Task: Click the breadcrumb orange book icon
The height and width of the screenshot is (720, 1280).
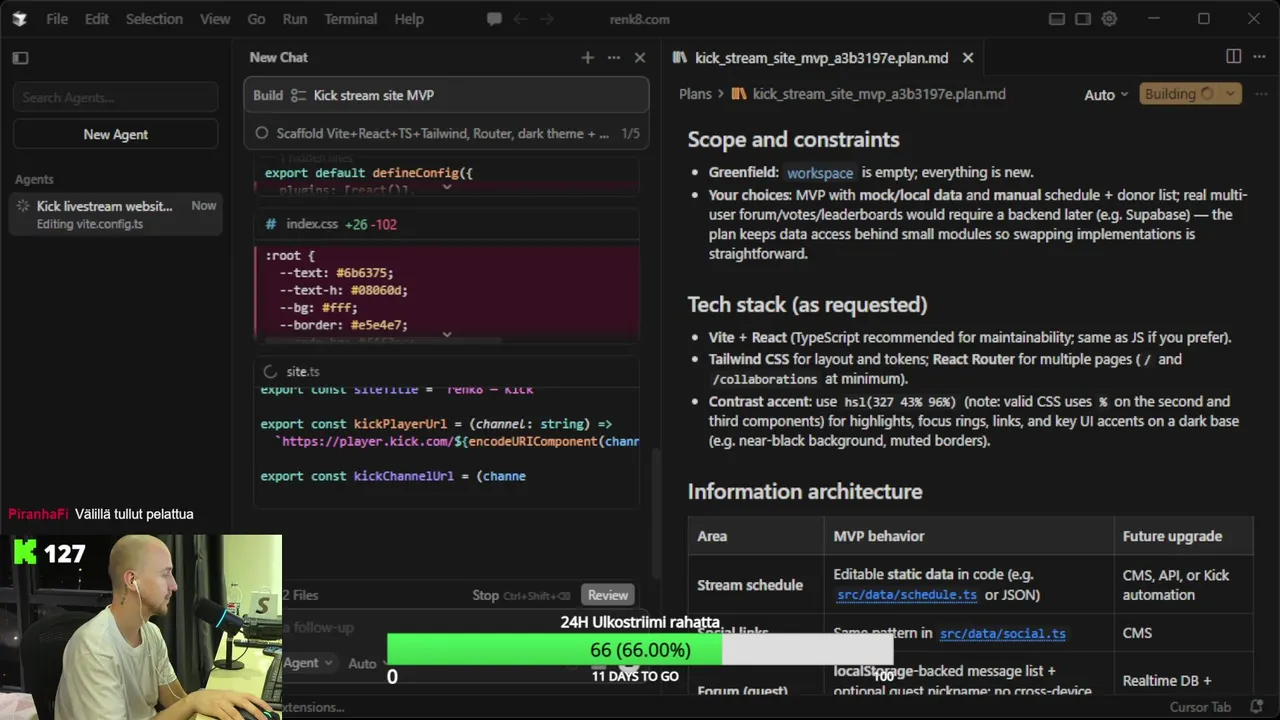Action: (739, 94)
